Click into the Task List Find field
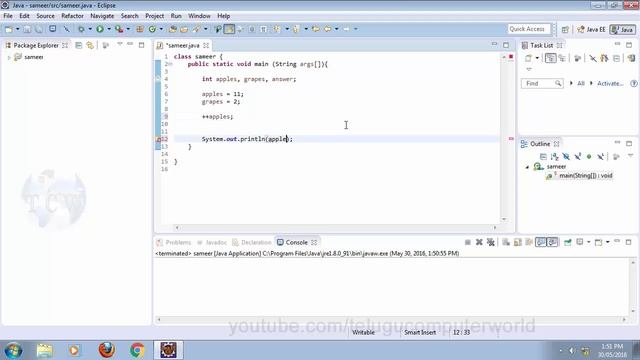 tap(542, 84)
